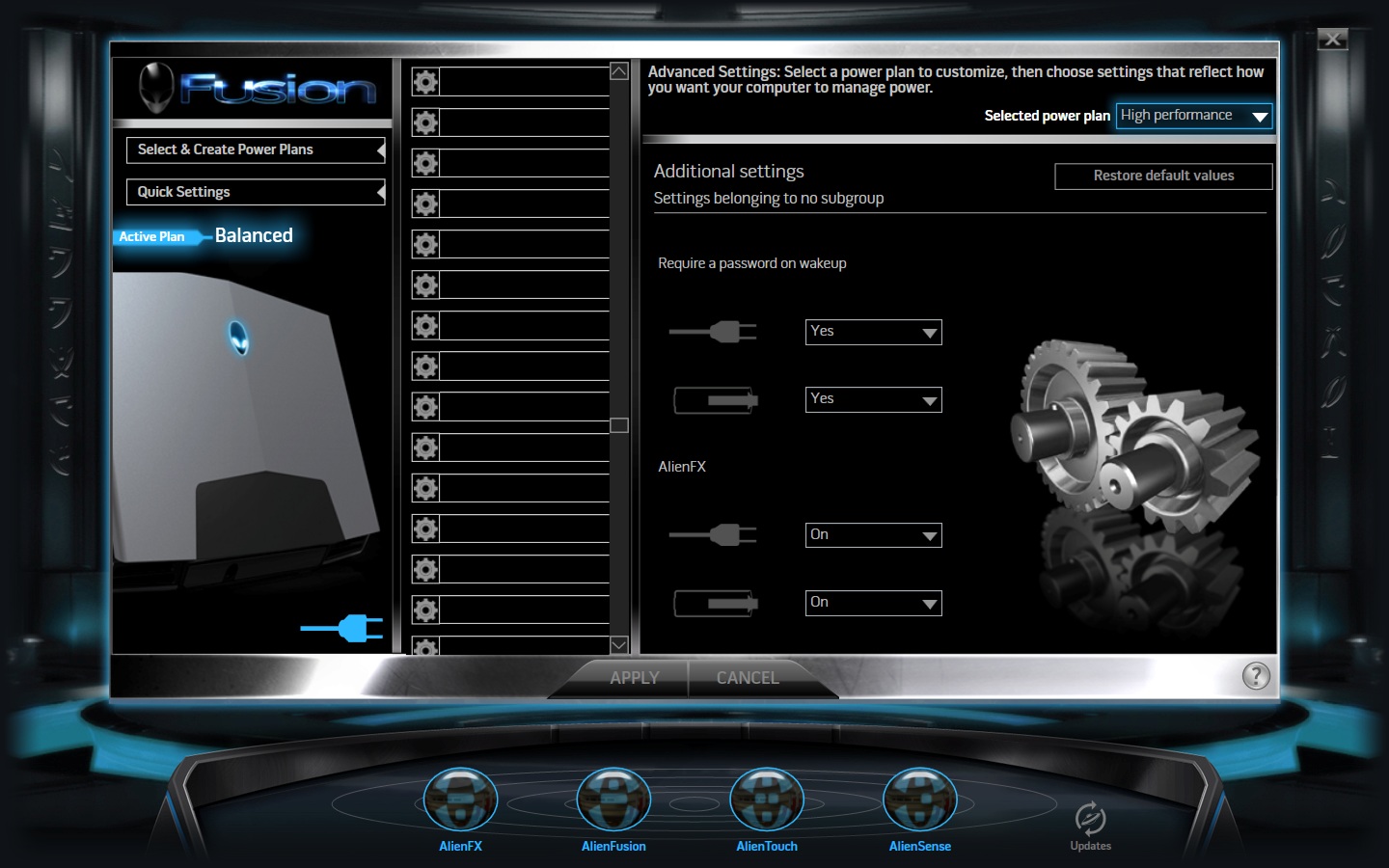Open the AlienFX module icon in the dock
Image resolution: width=1389 pixels, height=868 pixels.
[x=460, y=799]
